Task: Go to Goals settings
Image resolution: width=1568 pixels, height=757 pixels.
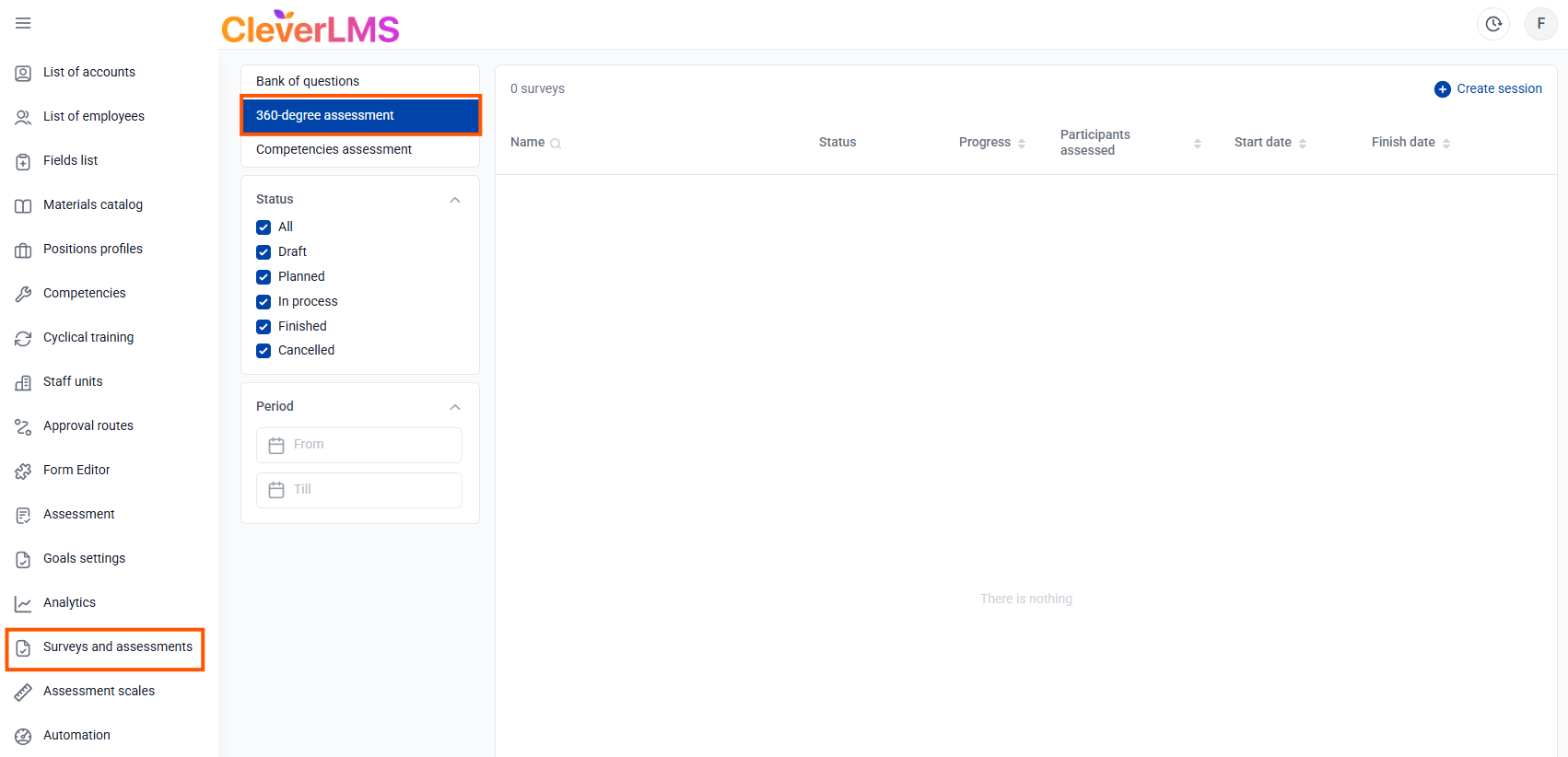Action: 84,558
